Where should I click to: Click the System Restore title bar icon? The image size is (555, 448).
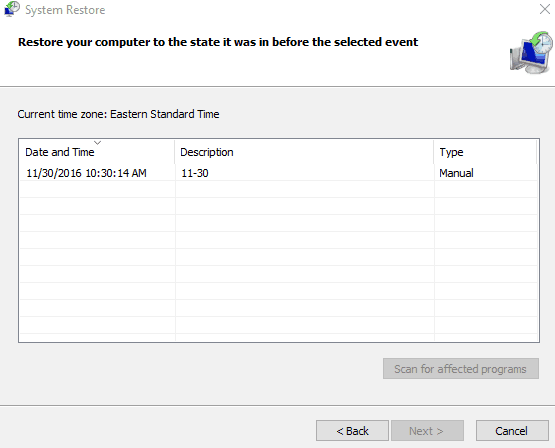click(x=12, y=9)
